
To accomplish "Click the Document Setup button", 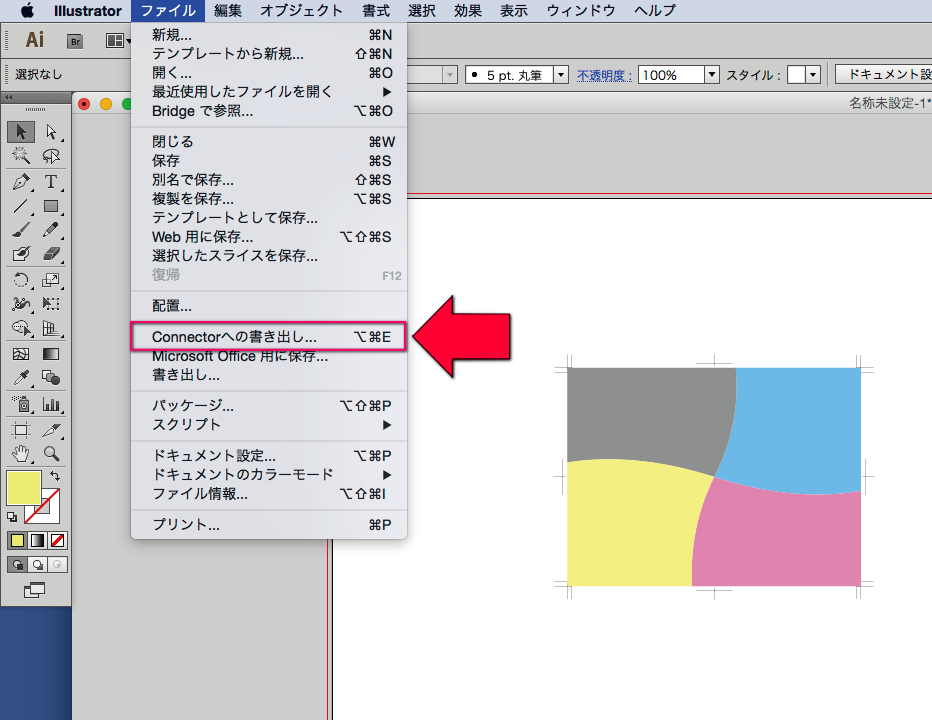I will 884,74.
